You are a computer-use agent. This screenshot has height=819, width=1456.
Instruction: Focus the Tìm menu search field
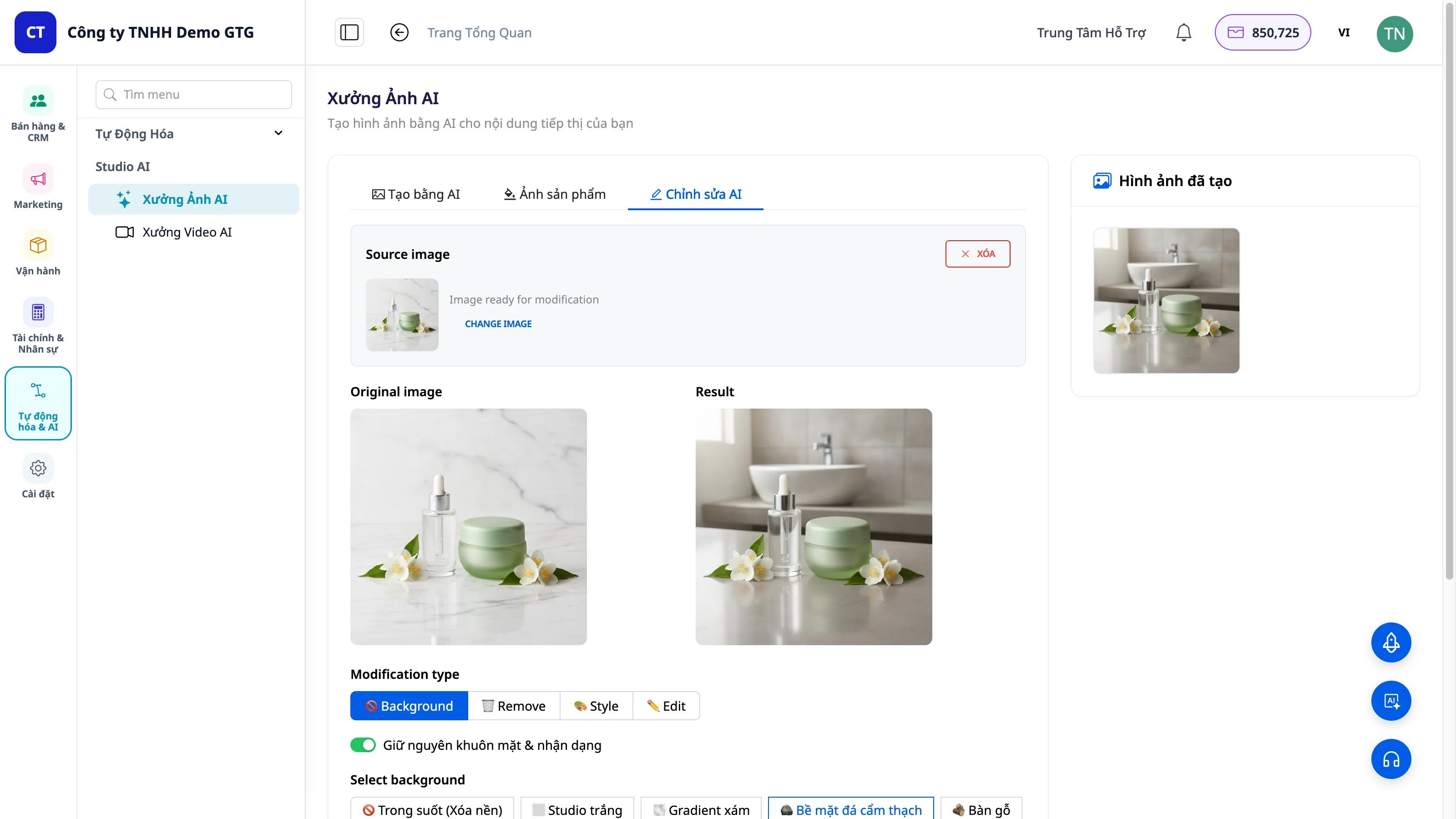[x=194, y=94]
